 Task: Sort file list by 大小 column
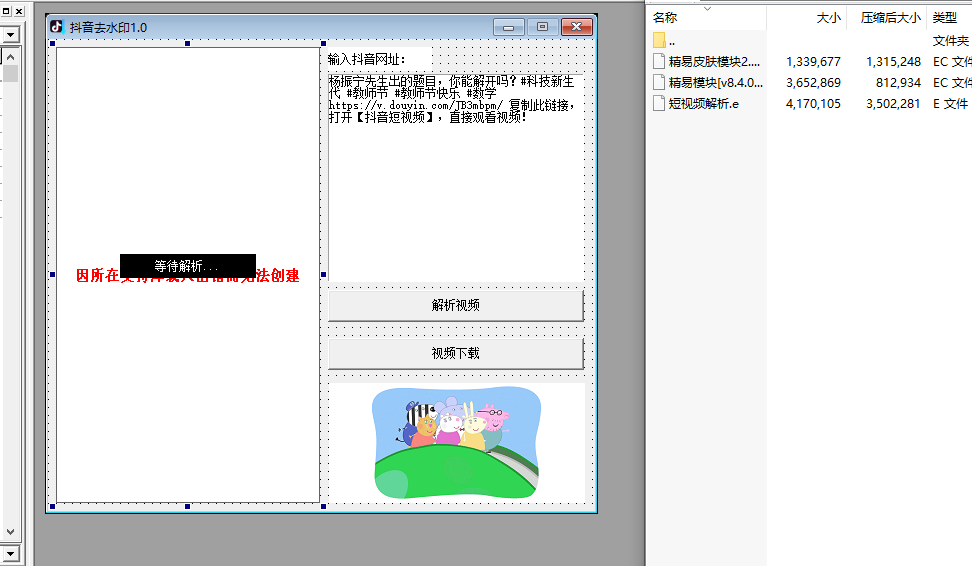(x=828, y=18)
